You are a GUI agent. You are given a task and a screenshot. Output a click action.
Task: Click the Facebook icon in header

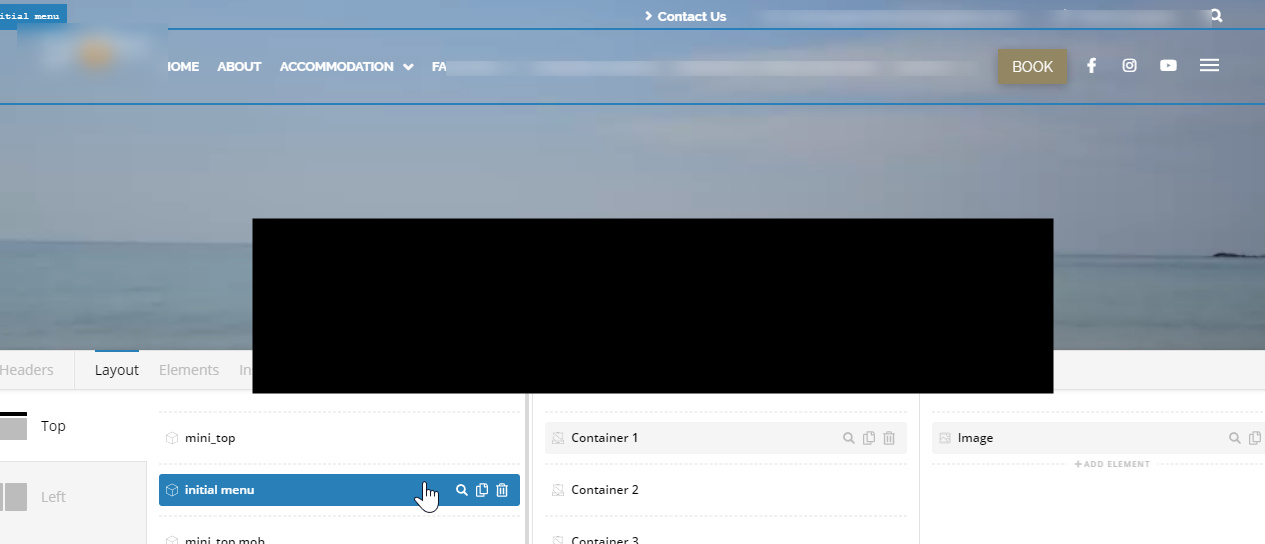[x=1091, y=66]
